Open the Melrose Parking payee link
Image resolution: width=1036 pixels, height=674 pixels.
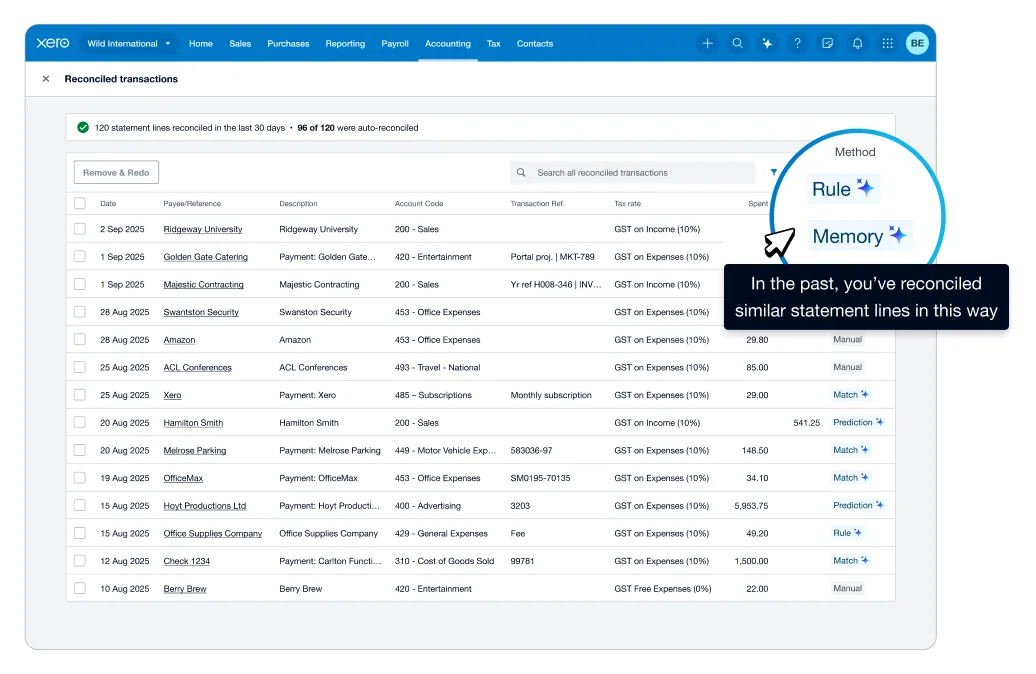195,451
